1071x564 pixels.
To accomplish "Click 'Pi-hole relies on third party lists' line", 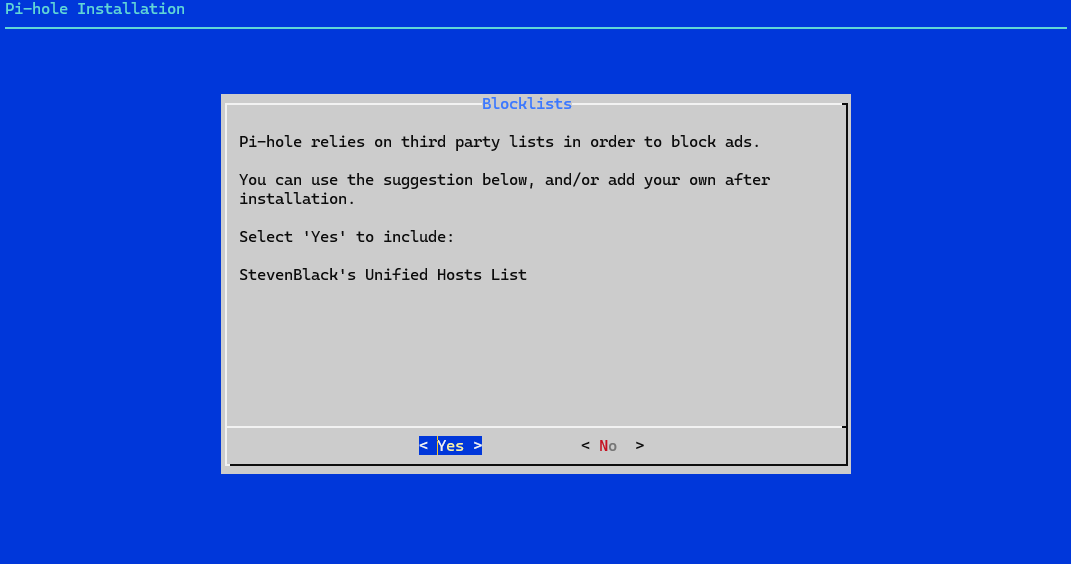I will (x=499, y=142).
